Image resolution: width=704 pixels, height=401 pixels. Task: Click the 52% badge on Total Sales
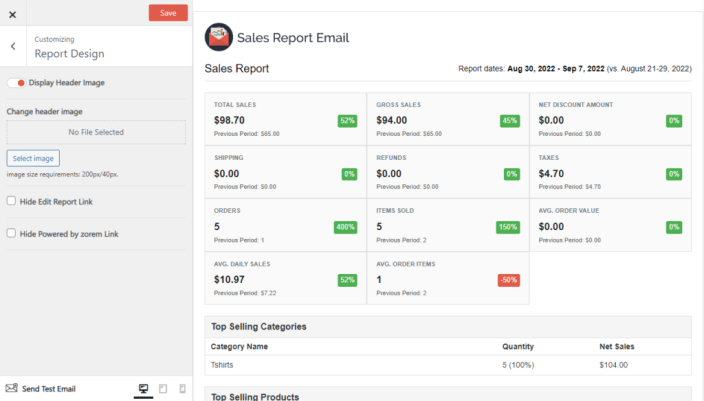click(347, 120)
